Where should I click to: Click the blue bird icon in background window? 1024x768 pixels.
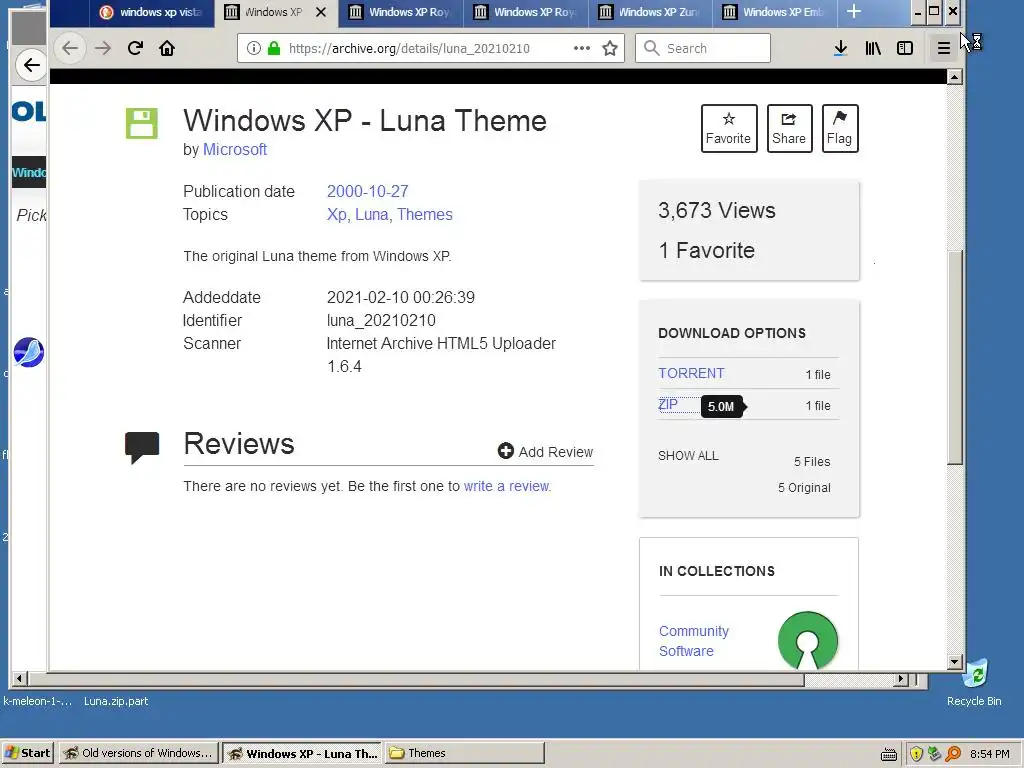point(29,353)
